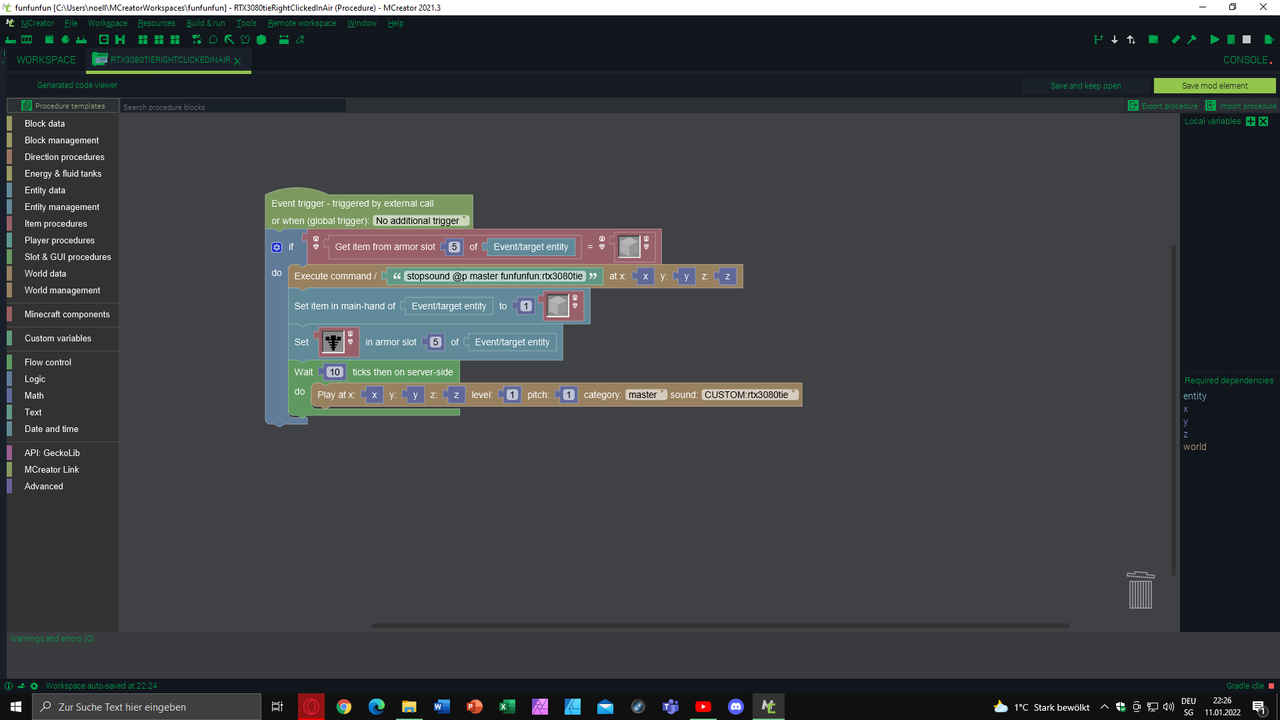
Task: Click the Windows taskbar search box
Action: point(147,706)
